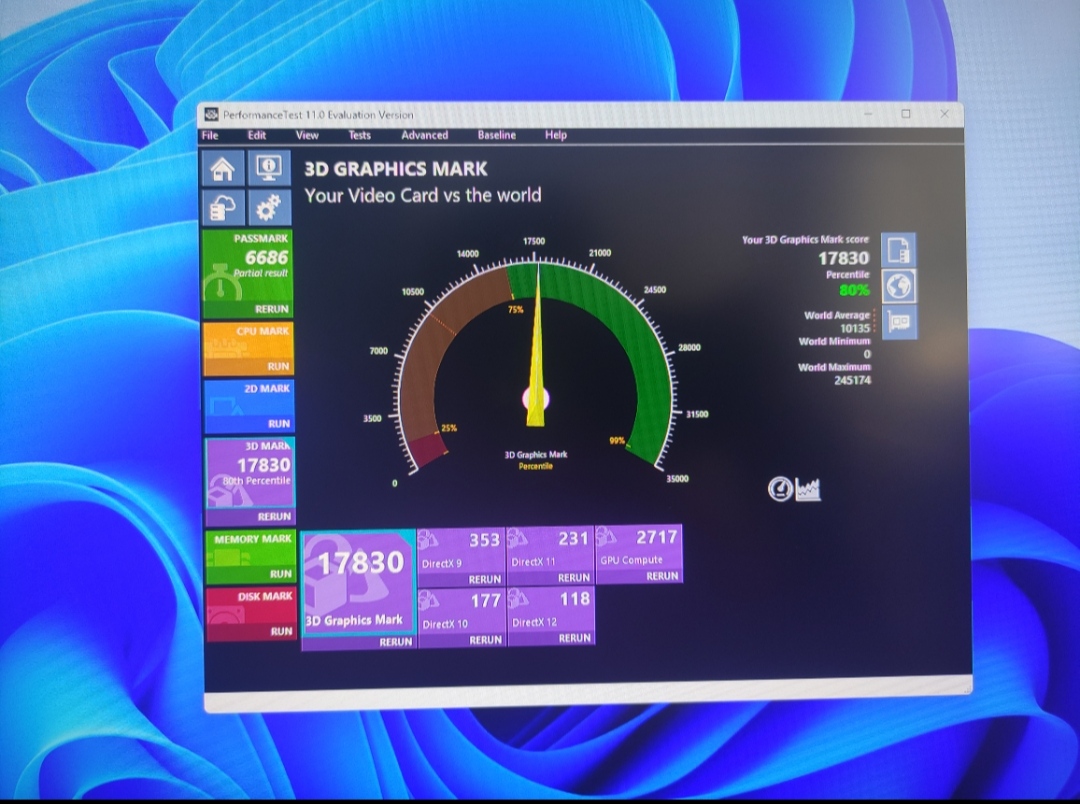Run the CPU Mark test
This screenshot has width=1080, height=804.
[x=278, y=367]
